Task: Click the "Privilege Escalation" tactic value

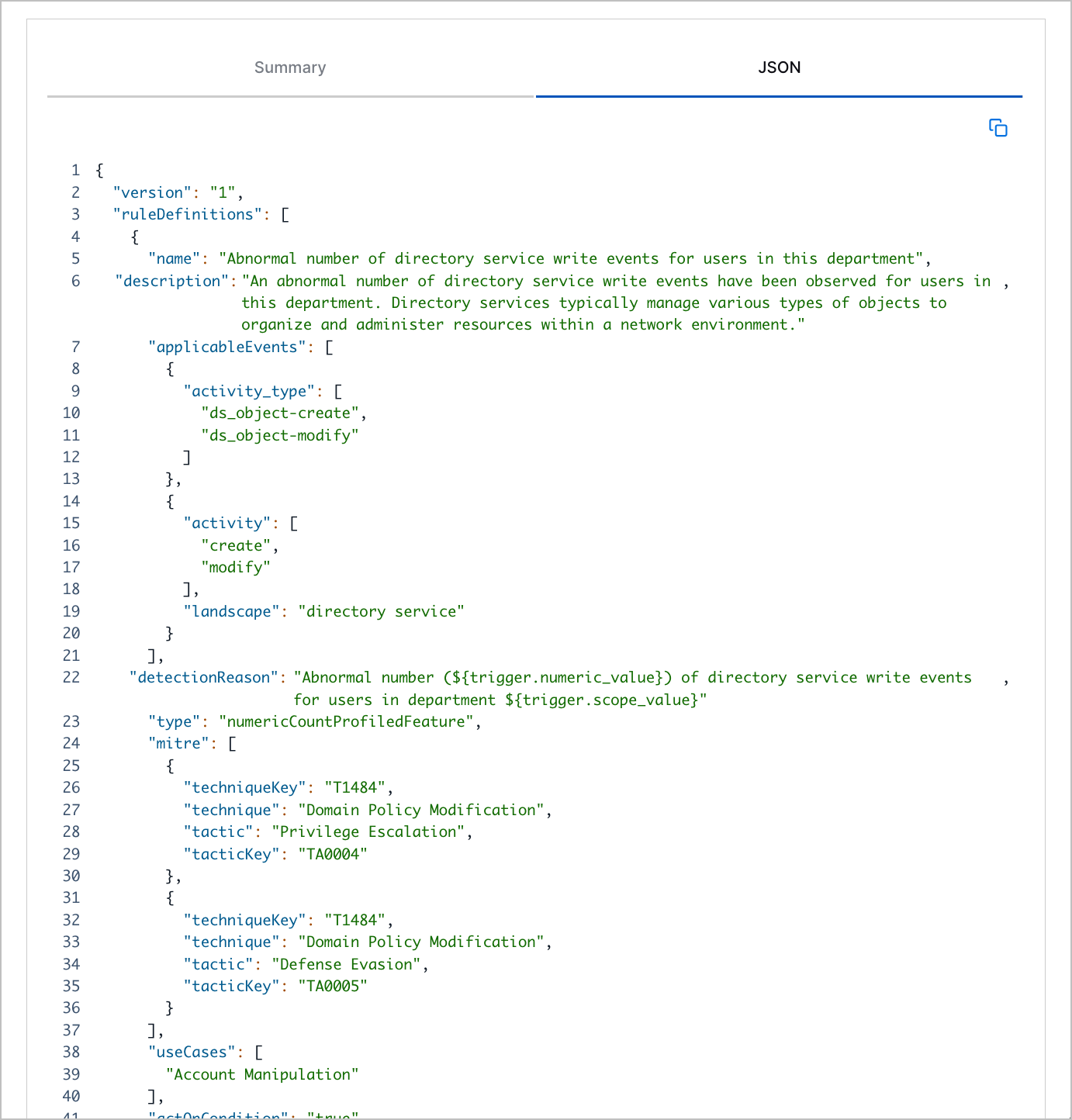Action: [x=368, y=831]
